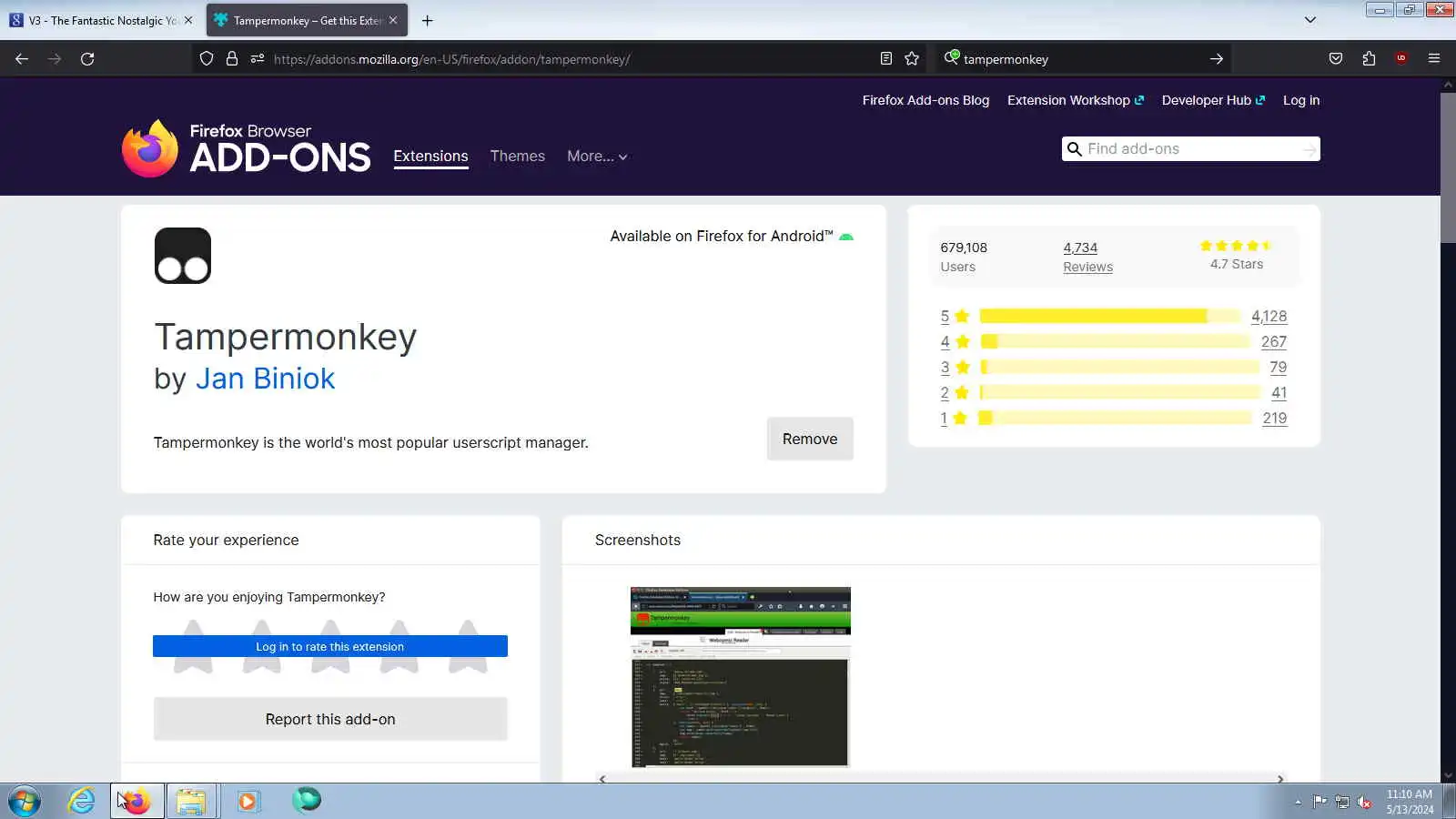Open Firefox application hamburger menu

1434,59
